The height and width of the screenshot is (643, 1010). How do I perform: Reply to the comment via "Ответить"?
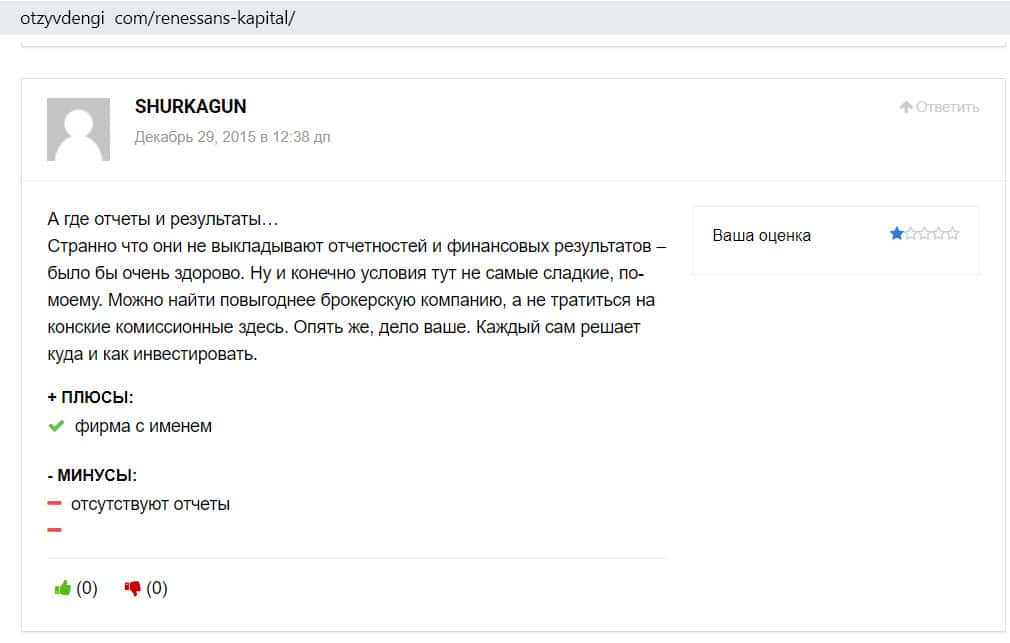(939, 107)
